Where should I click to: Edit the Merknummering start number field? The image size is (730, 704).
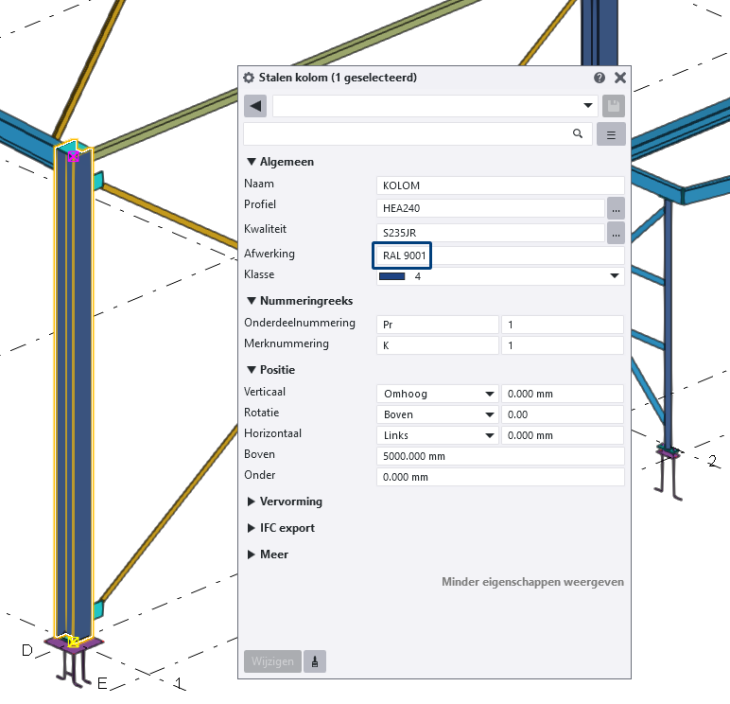(562, 345)
